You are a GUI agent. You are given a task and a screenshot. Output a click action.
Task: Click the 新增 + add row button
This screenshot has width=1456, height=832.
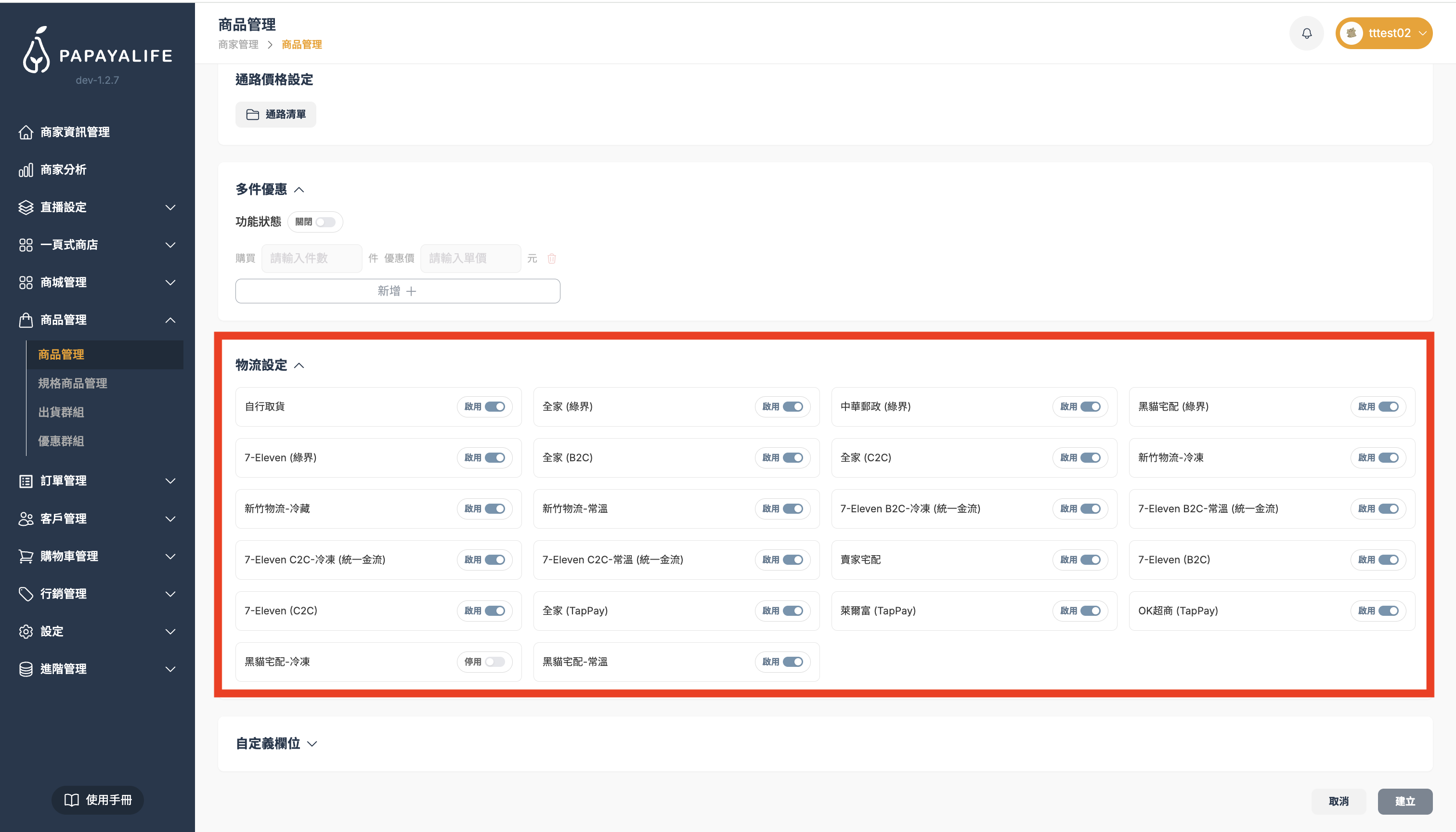click(x=397, y=291)
